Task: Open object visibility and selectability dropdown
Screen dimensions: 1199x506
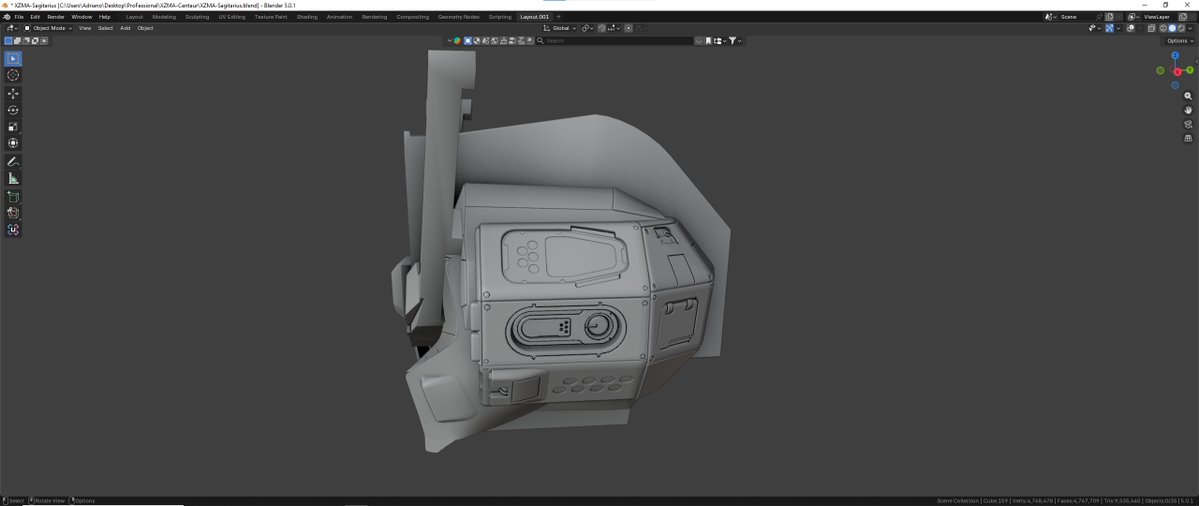Action: [1094, 28]
